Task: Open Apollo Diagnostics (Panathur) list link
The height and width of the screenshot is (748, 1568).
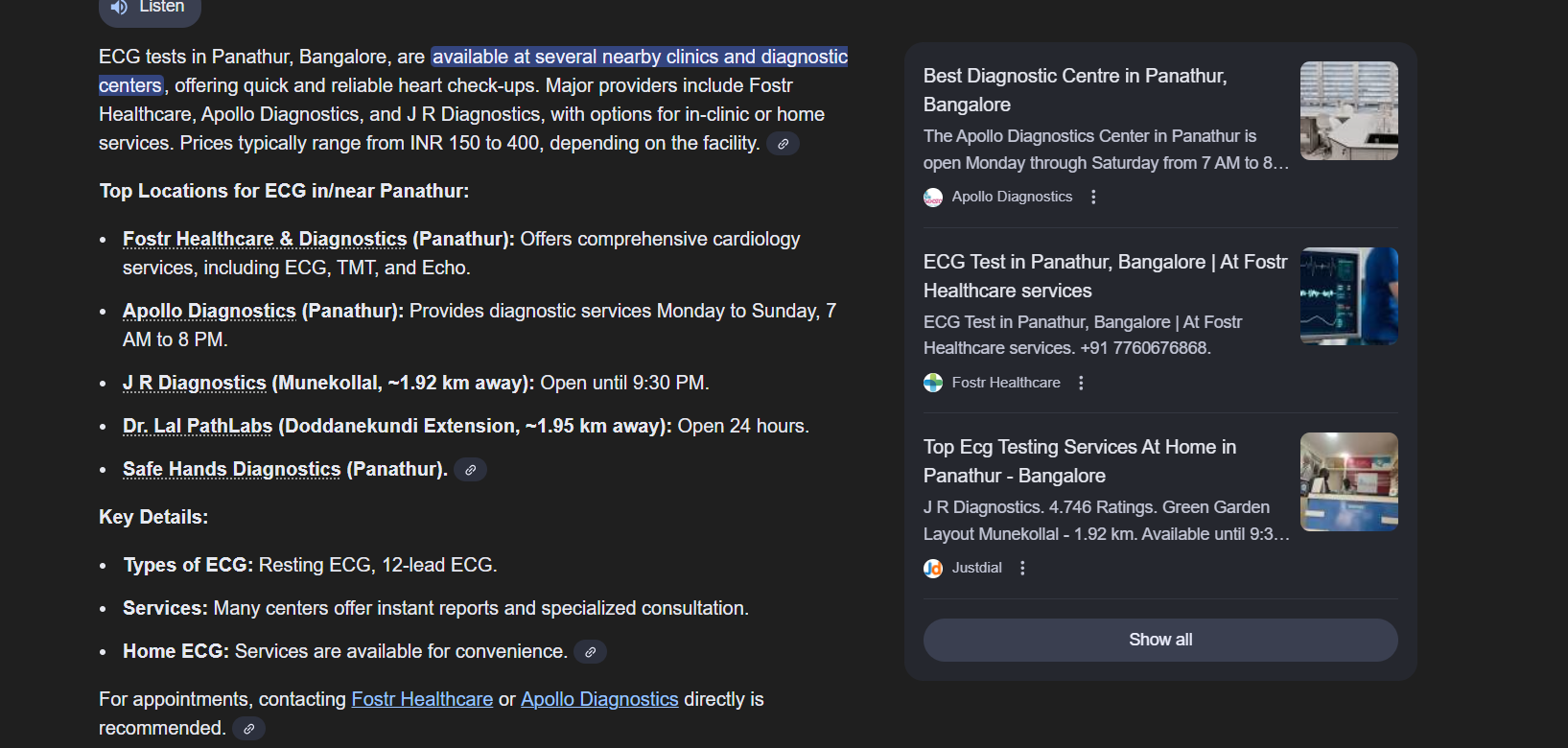Action: (x=209, y=311)
